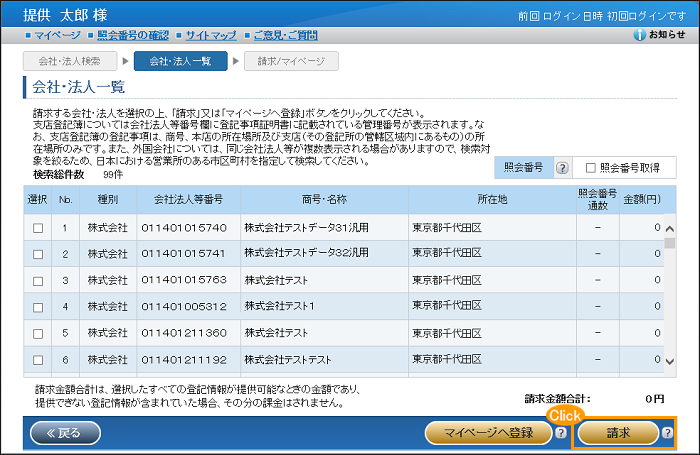700x455 pixels.
Task: Click company number 011401005312
Action: 184,307
